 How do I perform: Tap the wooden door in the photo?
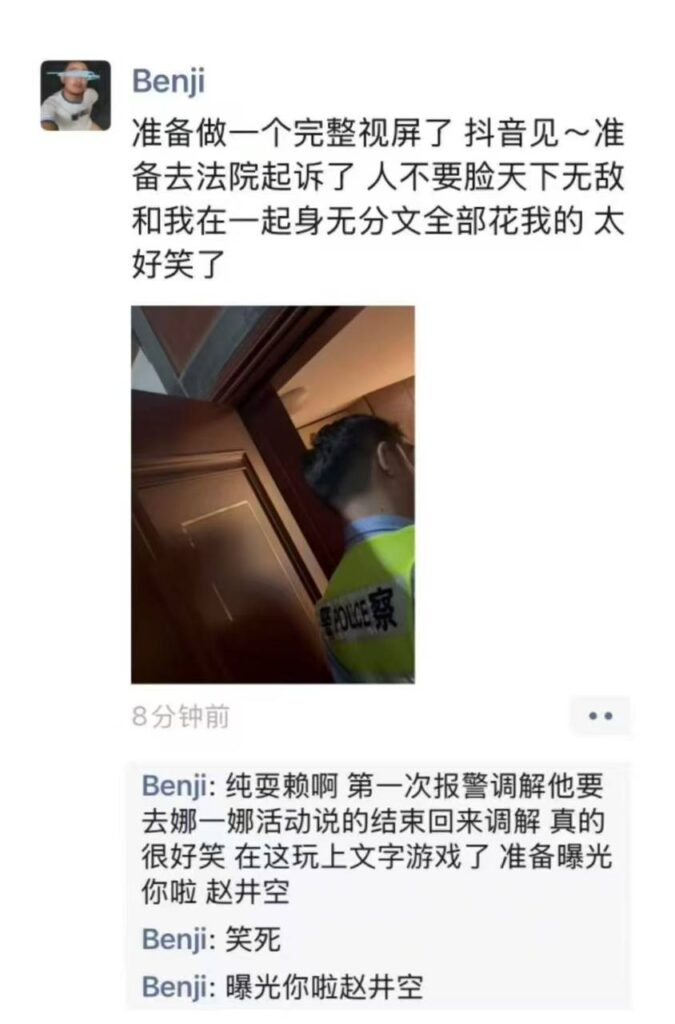tap(215, 542)
